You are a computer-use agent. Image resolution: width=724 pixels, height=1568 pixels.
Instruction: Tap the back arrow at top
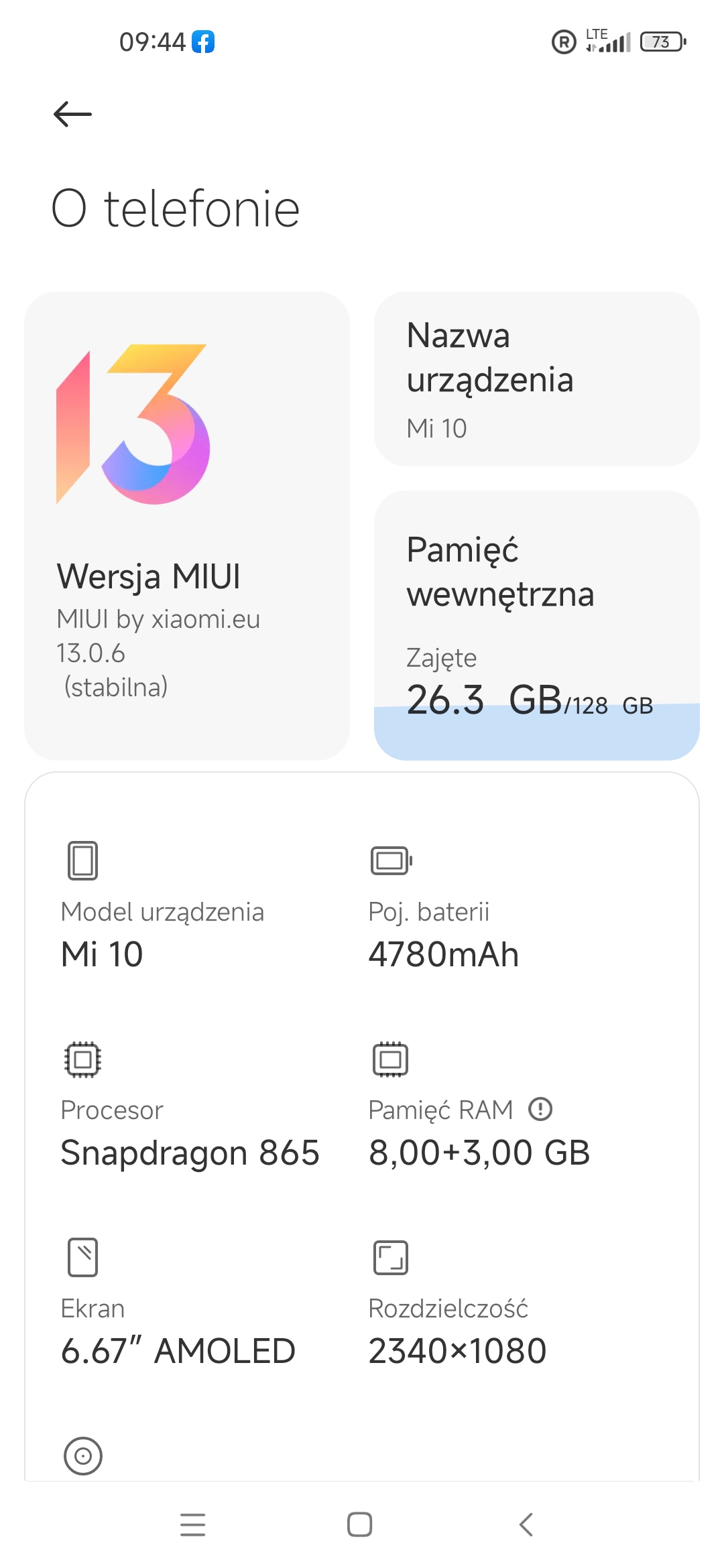[x=72, y=115]
